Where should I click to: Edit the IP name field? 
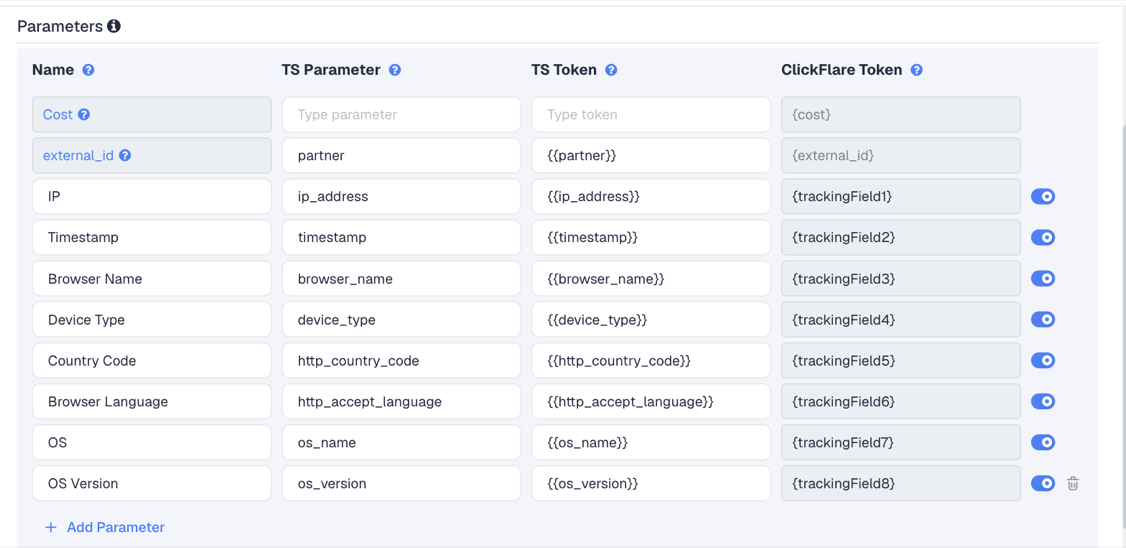click(152, 196)
